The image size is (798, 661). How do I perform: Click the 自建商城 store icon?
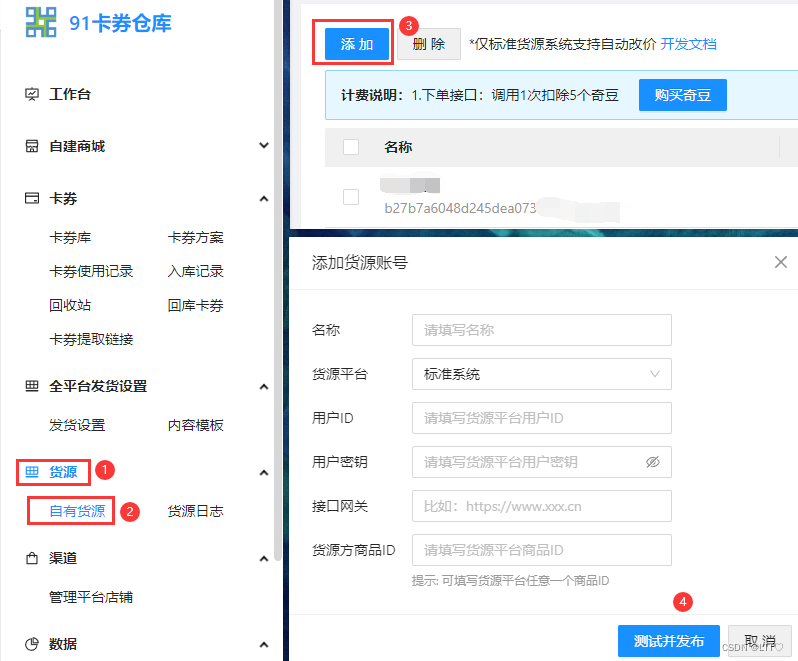pyautogui.click(x=32, y=146)
